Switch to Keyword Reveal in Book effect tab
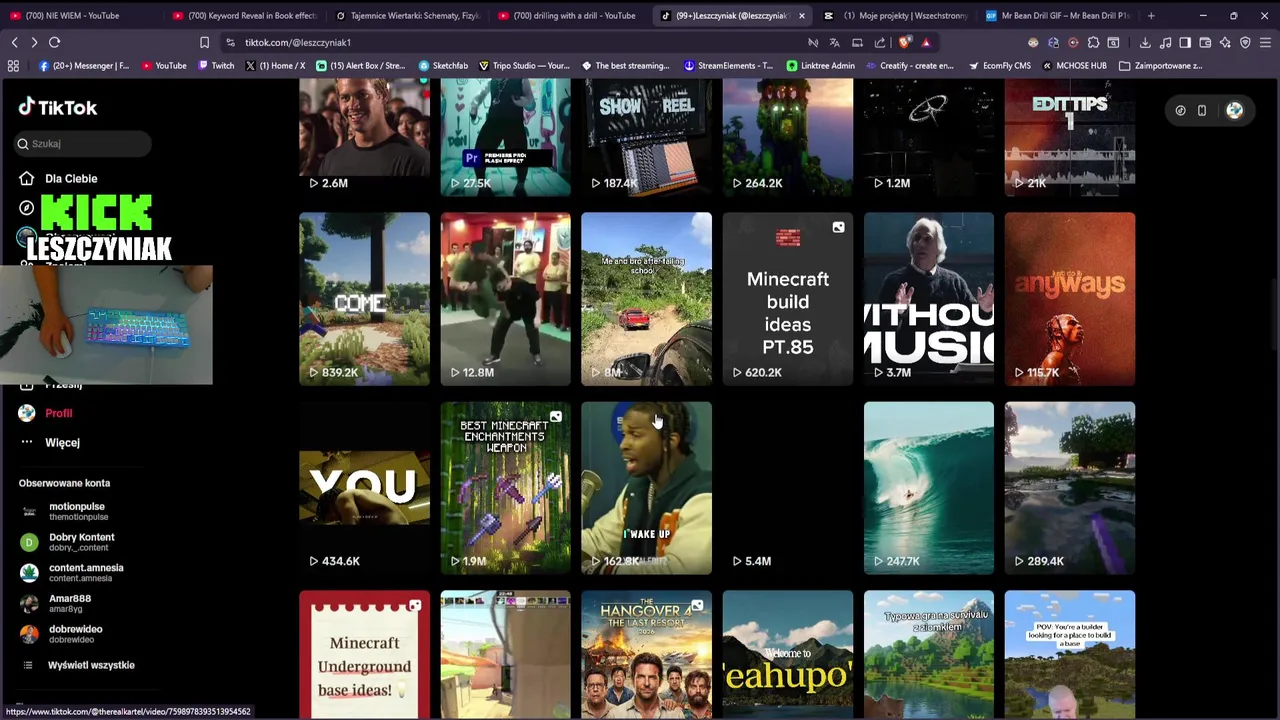The image size is (1280, 720). point(245,15)
